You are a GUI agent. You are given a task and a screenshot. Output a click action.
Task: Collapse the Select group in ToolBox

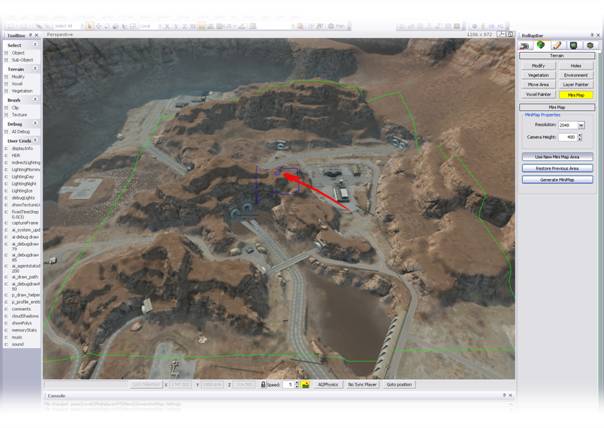pyautogui.click(x=35, y=45)
